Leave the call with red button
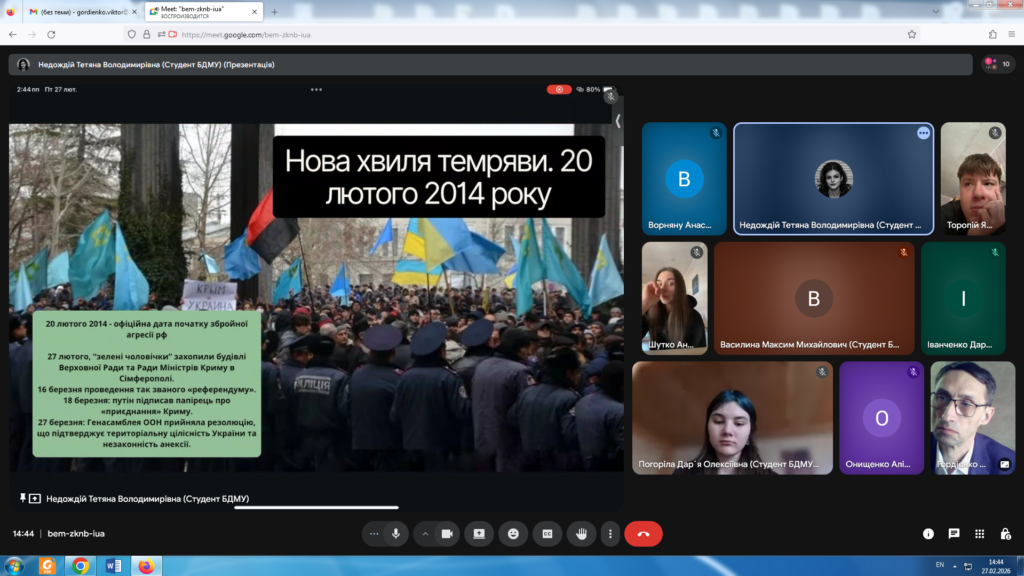The image size is (1024, 576). pos(643,534)
